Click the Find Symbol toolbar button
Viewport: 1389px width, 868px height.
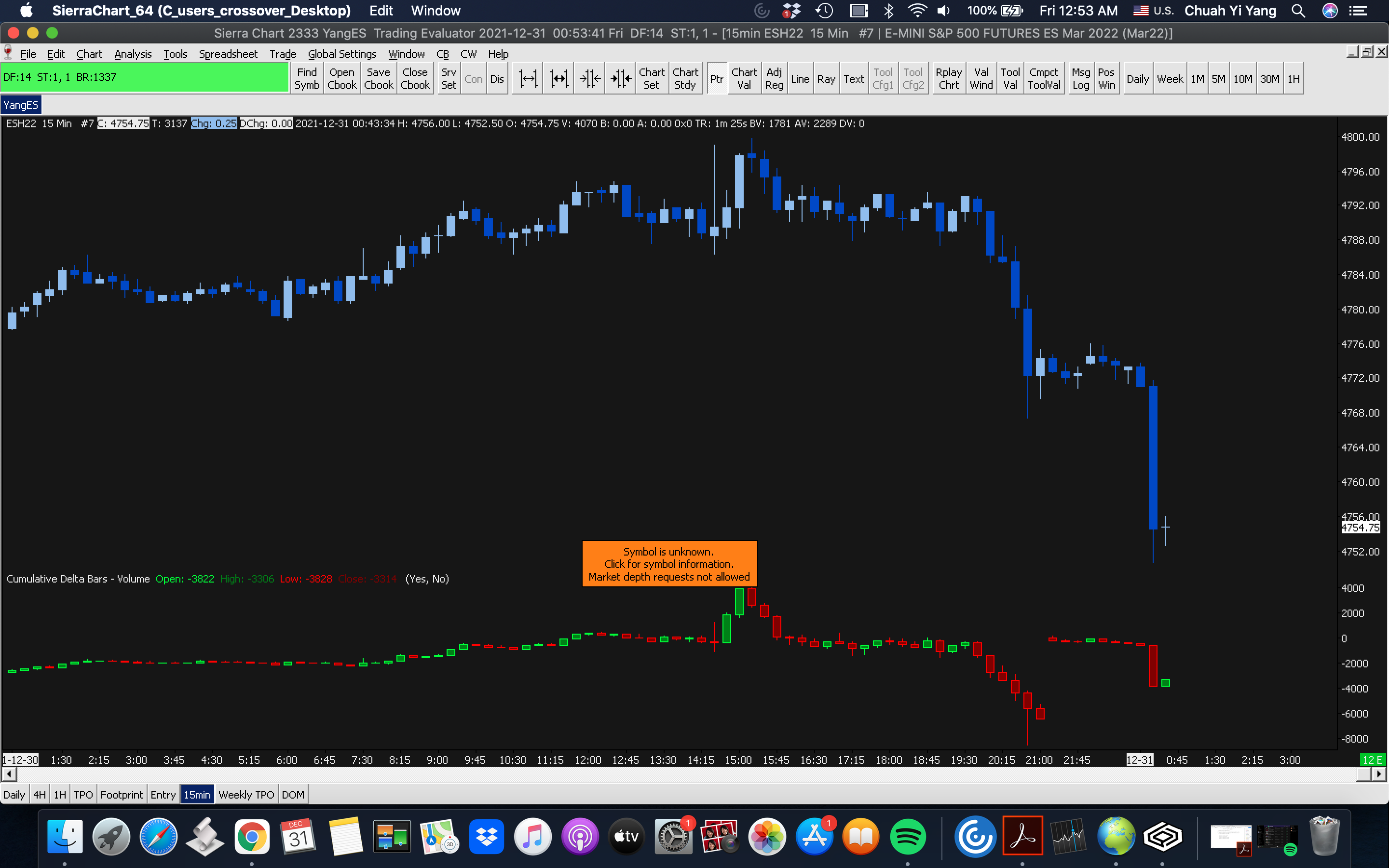click(307, 79)
